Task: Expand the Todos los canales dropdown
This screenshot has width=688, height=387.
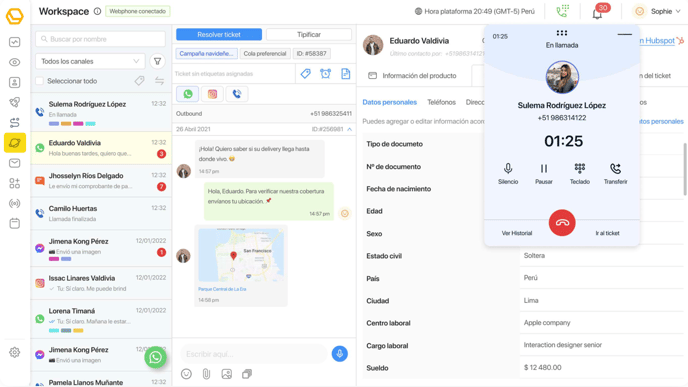Action: click(x=90, y=61)
